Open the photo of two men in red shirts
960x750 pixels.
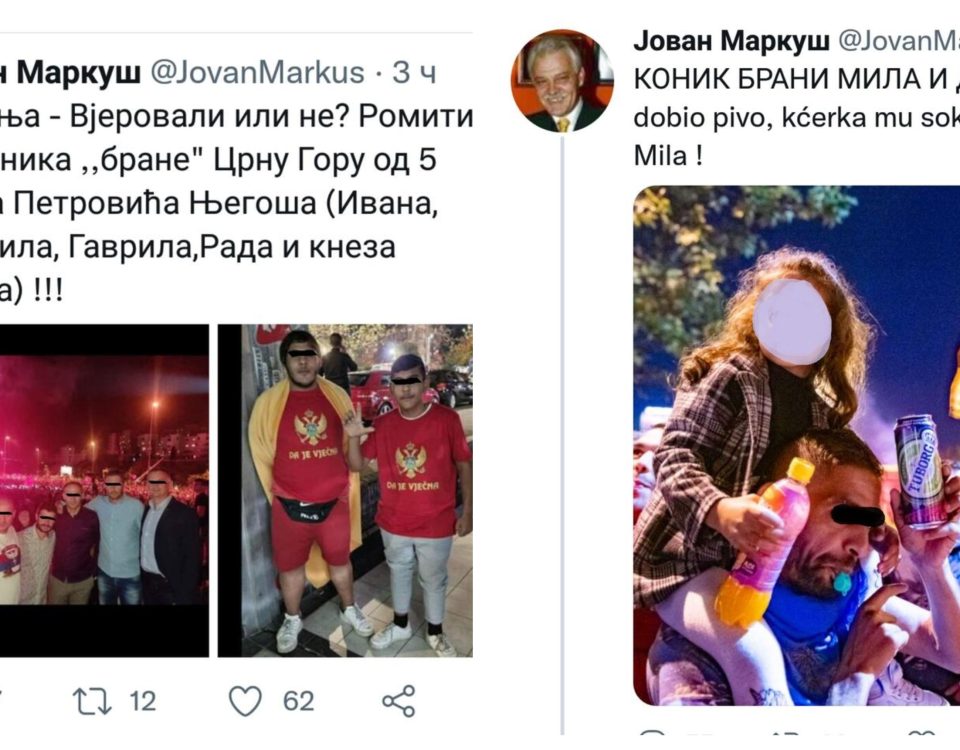(x=345, y=491)
